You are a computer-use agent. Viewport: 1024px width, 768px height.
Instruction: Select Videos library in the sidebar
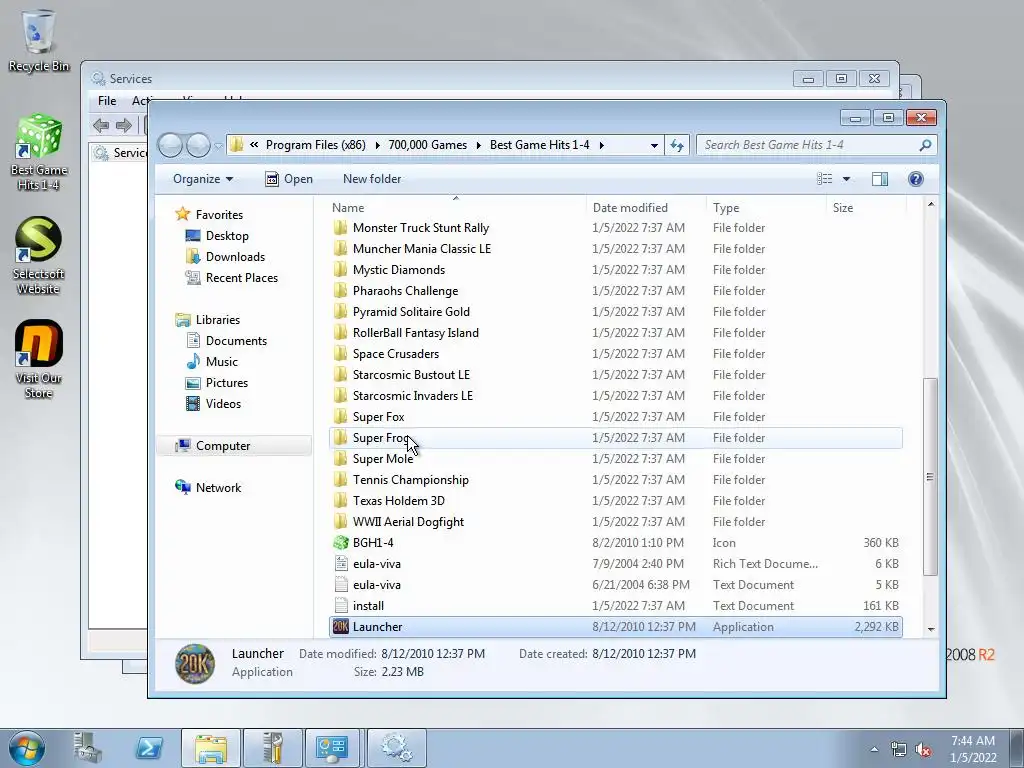pos(223,404)
